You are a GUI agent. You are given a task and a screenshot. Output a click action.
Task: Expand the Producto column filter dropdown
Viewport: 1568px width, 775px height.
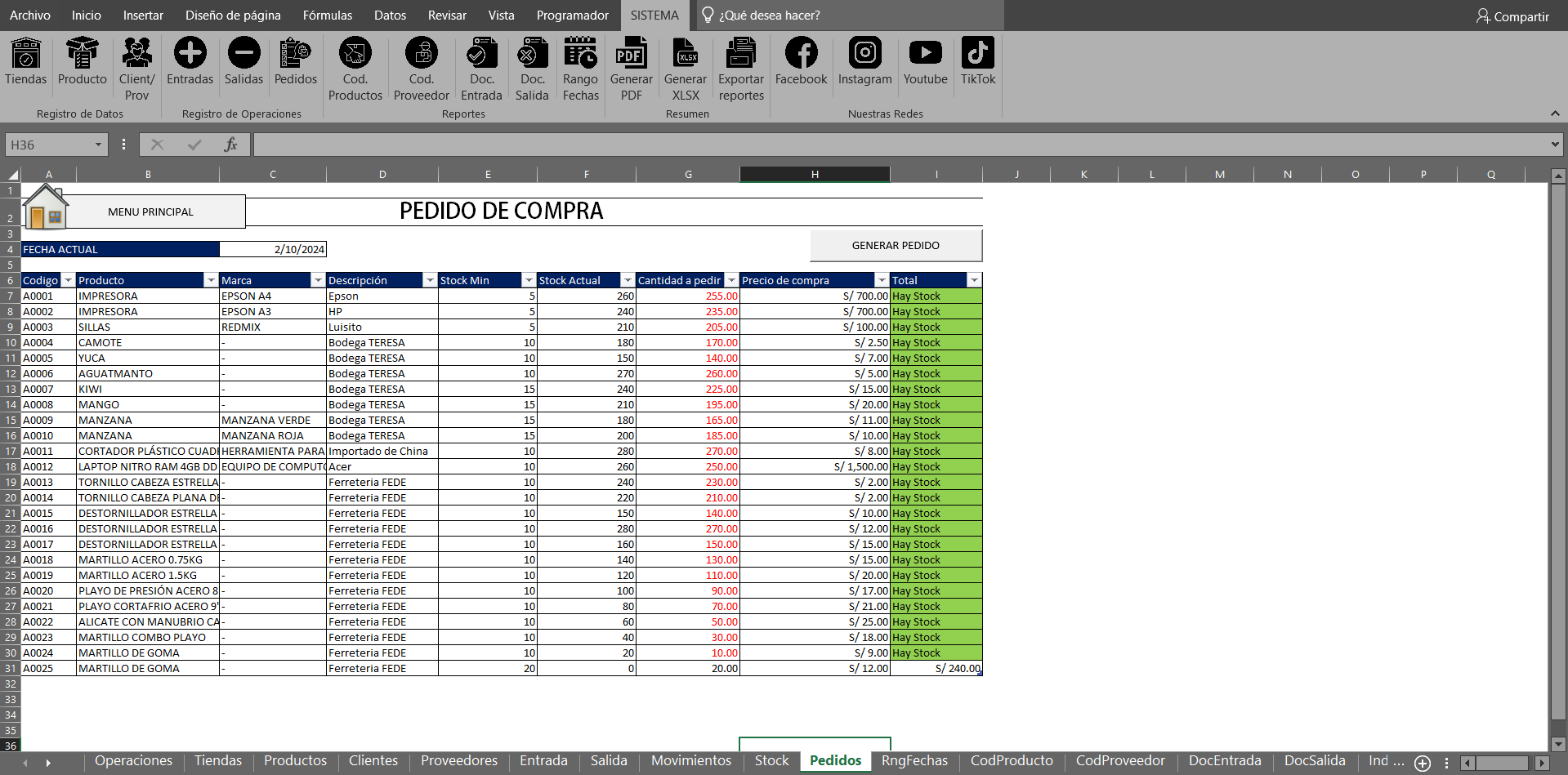click(211, 280)
